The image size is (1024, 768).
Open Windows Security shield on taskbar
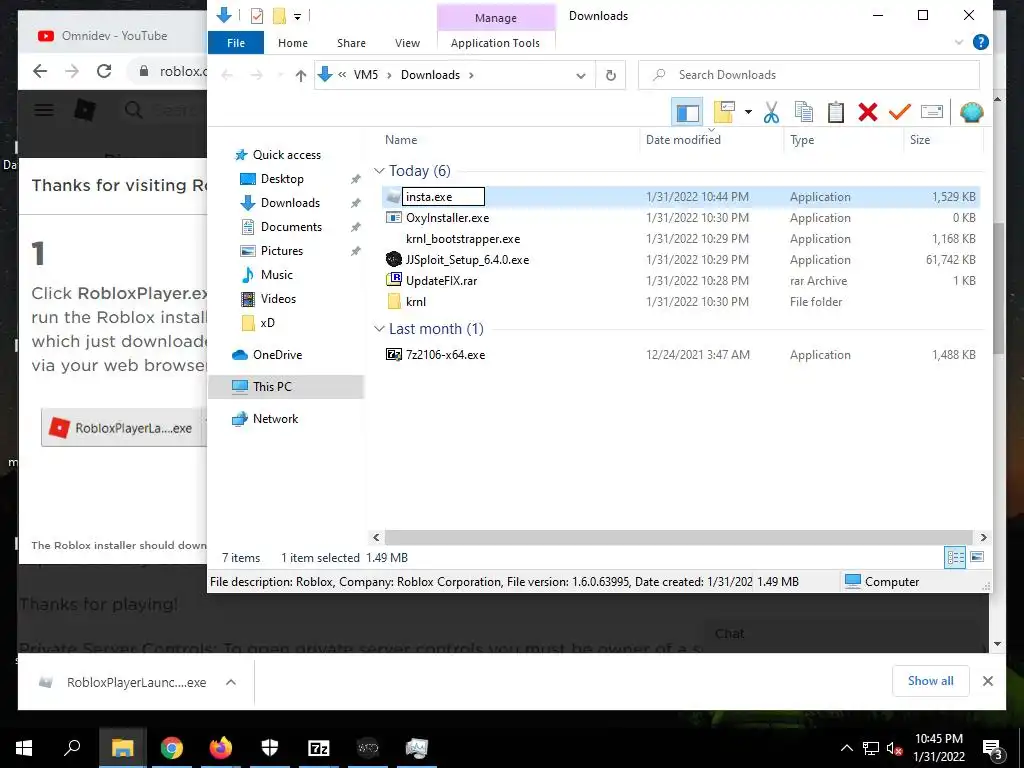[x=270, y=748]
